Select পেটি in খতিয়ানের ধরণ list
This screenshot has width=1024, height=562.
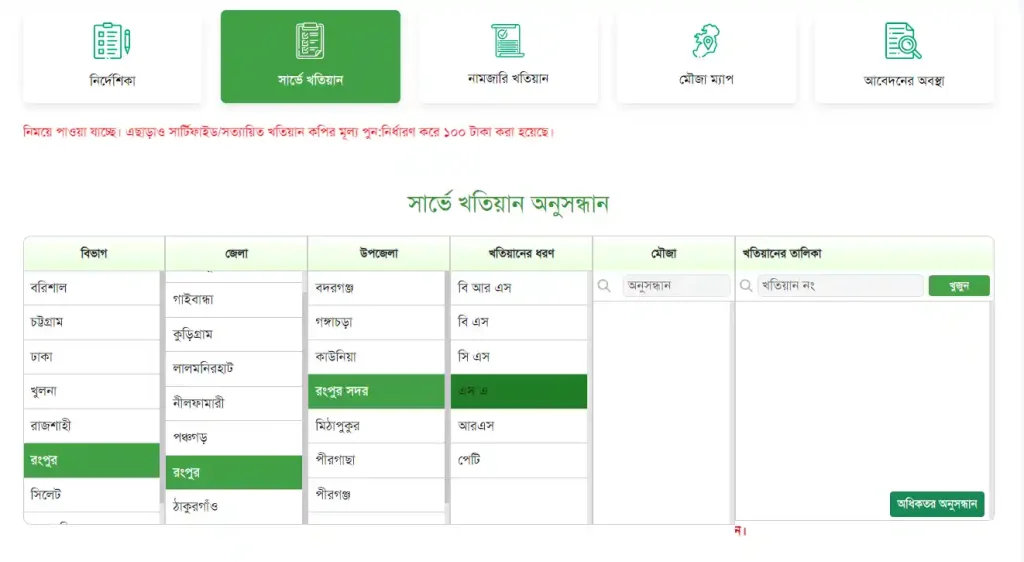pyautogui.click(x=518, y=460)
